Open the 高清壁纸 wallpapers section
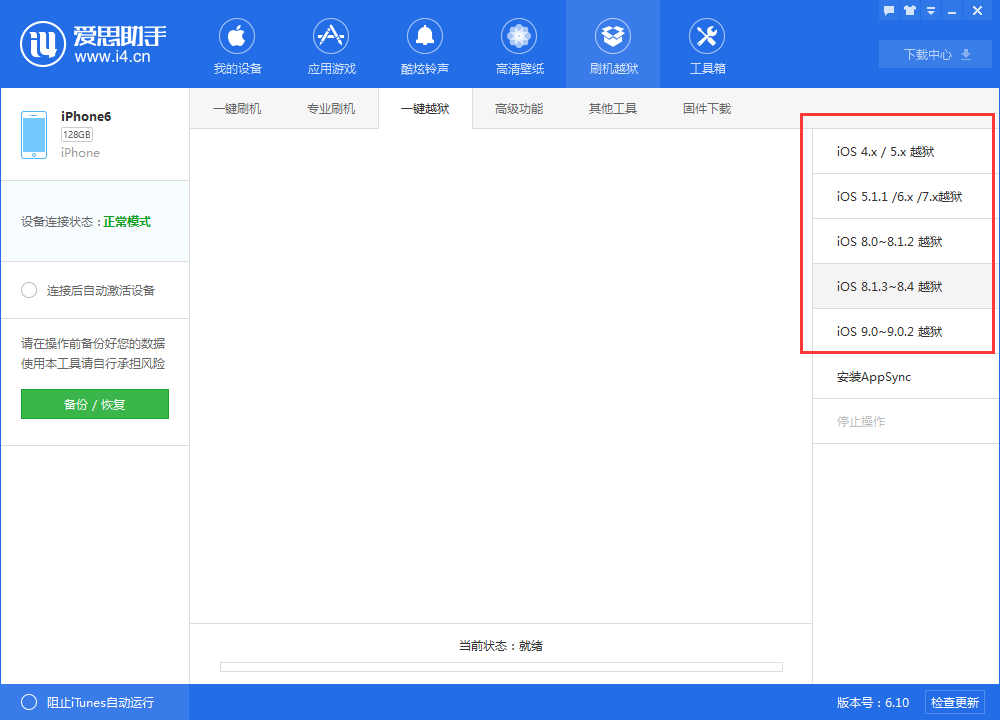 pyautogui.click(x=519, y=44)
